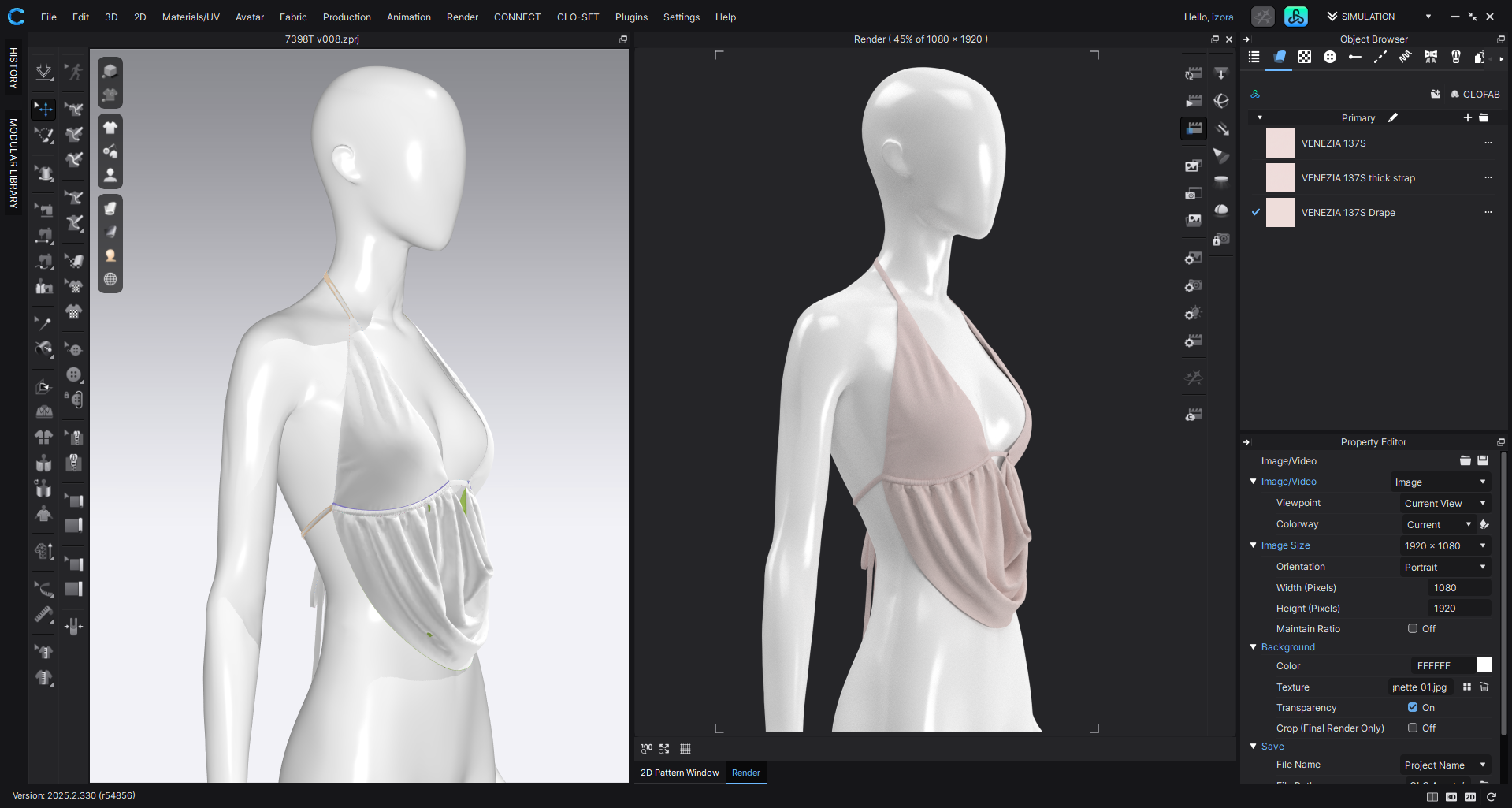The height and width of the screenshot is (808, 1512).
Task: Click the folder icon in the Primary header
Action: 1484,117
